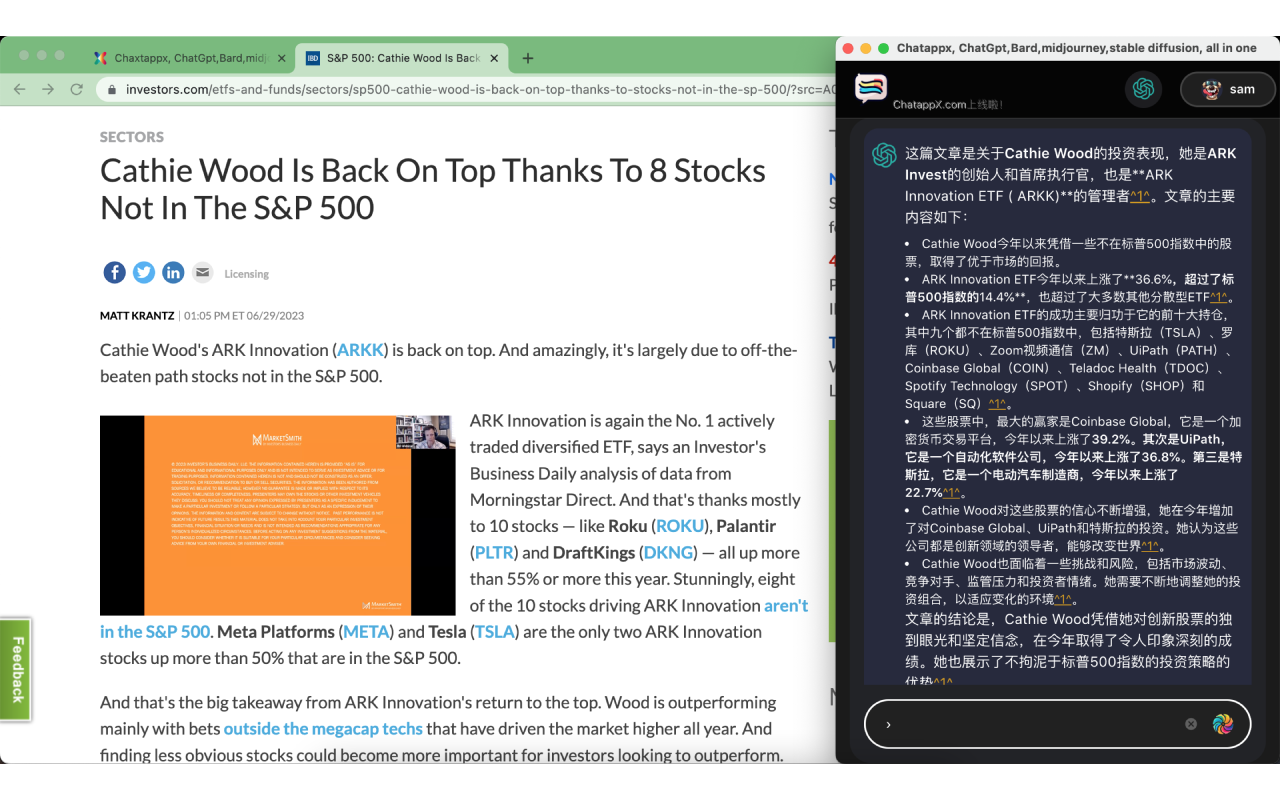
Task: Play the MarketSmith article video
Action: pos(277,515)
